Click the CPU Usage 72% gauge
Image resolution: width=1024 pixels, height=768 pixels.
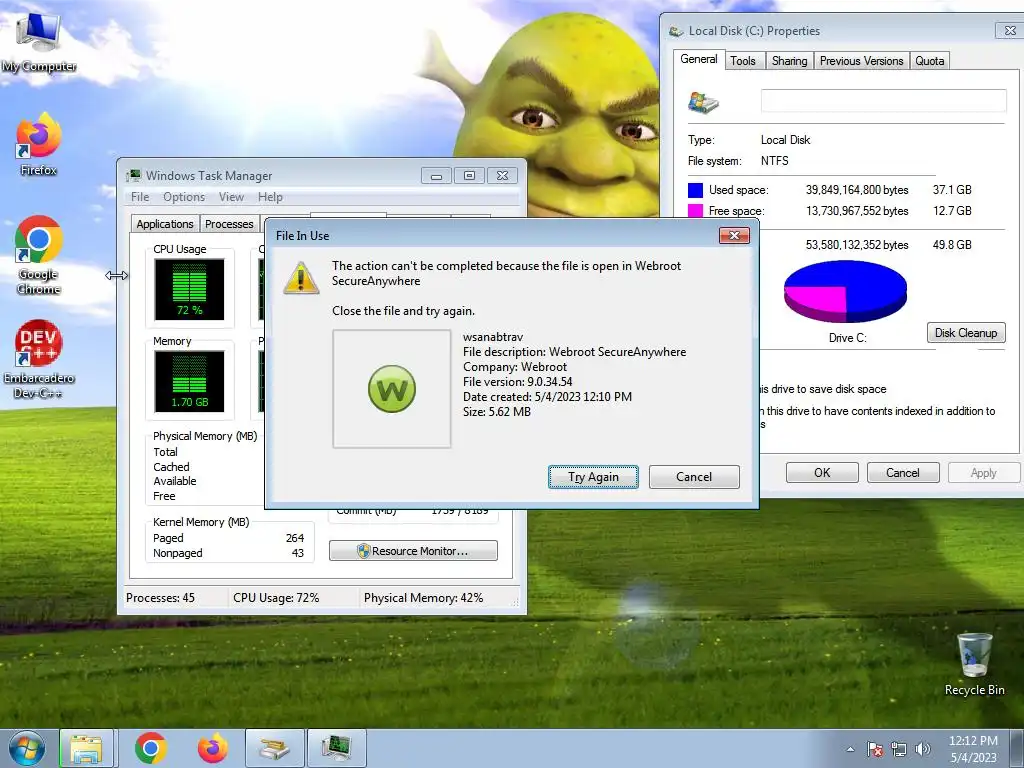(189, 289)
